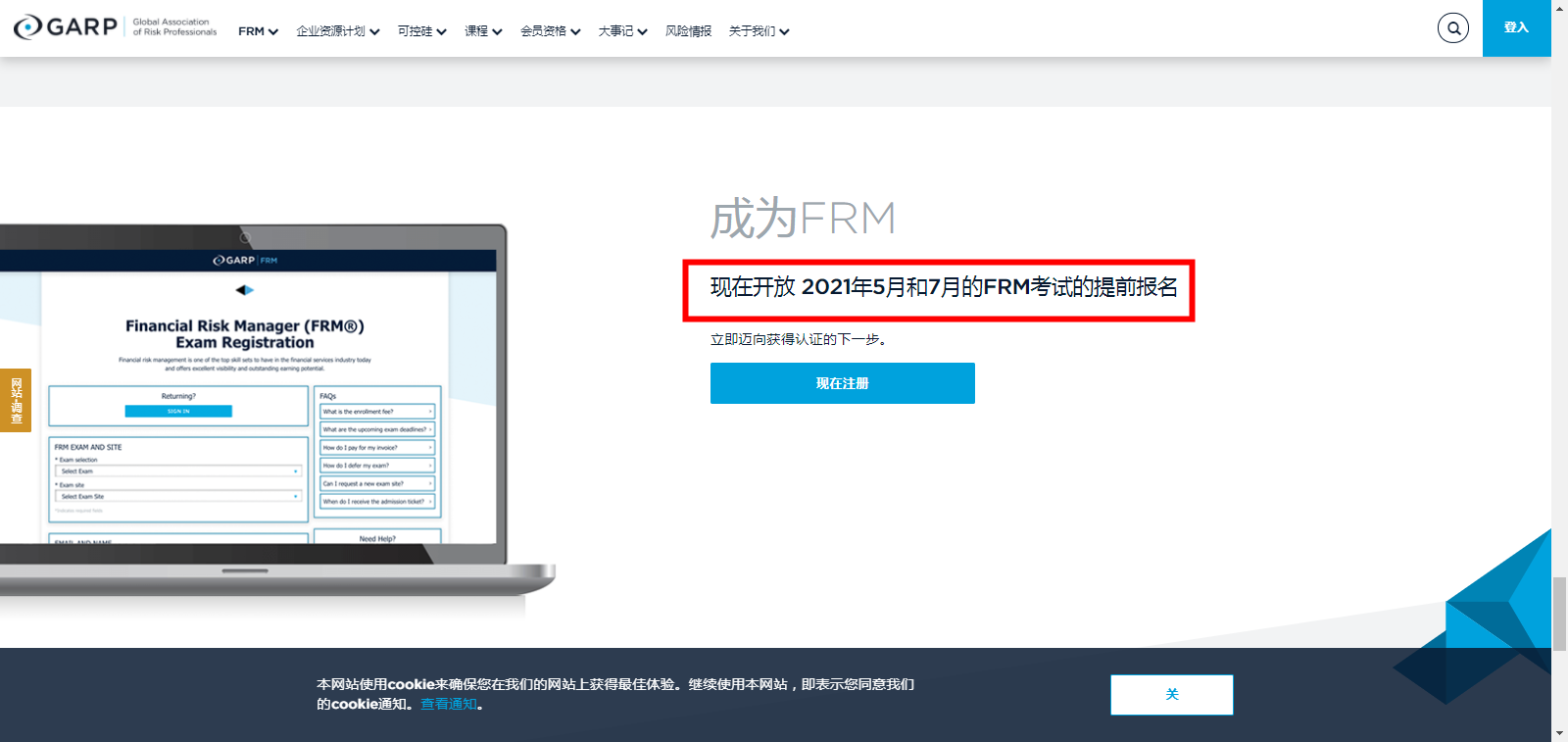
Task: Open the 风险情报 menu item
Action: coord(688,31)
